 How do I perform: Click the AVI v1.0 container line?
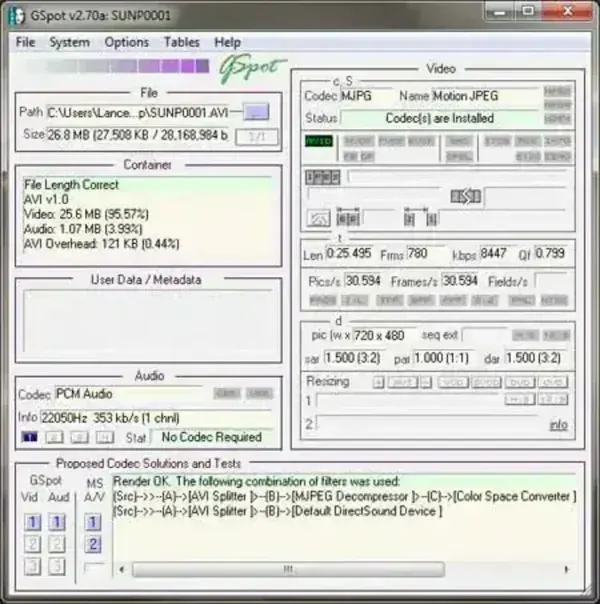pyautogui.click(x=46, y=200)
